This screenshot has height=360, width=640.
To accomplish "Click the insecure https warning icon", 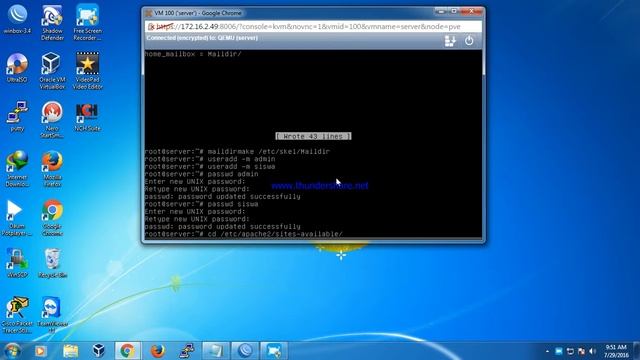I will [151, 27].
